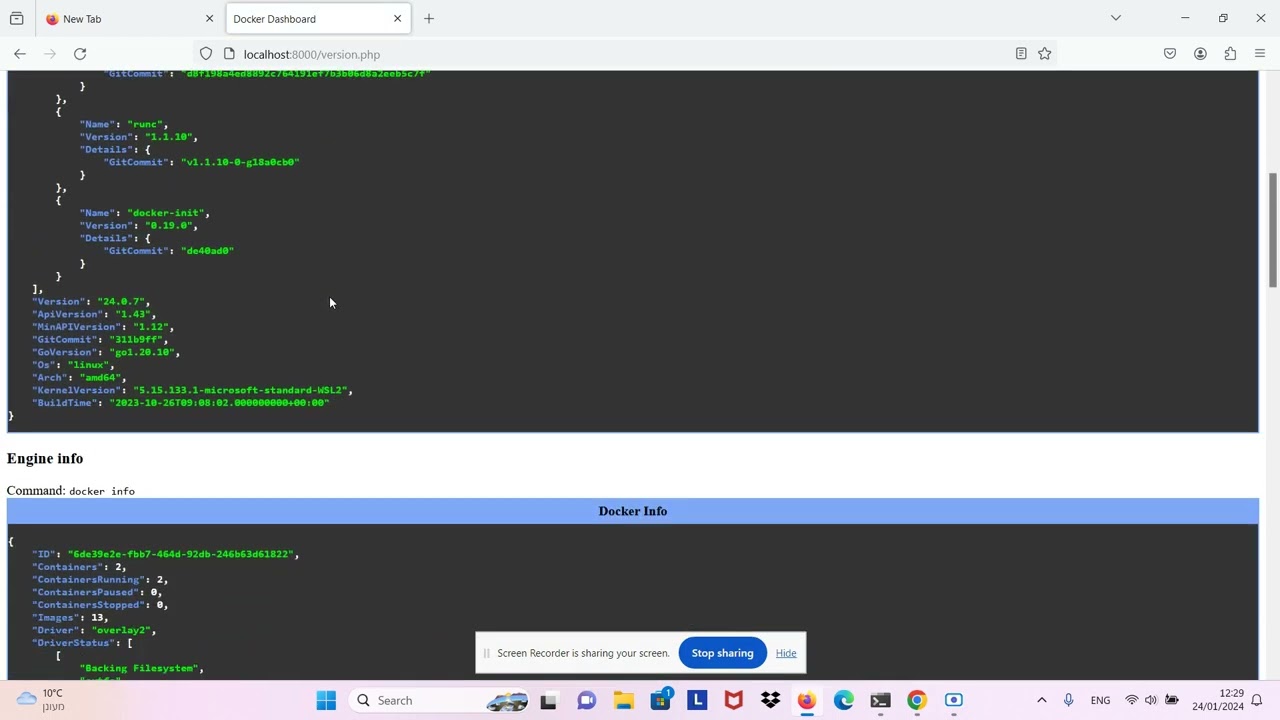Click the "24.0.7" version value
This screenshot has height=720, width=1280.
(x=121, y=301)
